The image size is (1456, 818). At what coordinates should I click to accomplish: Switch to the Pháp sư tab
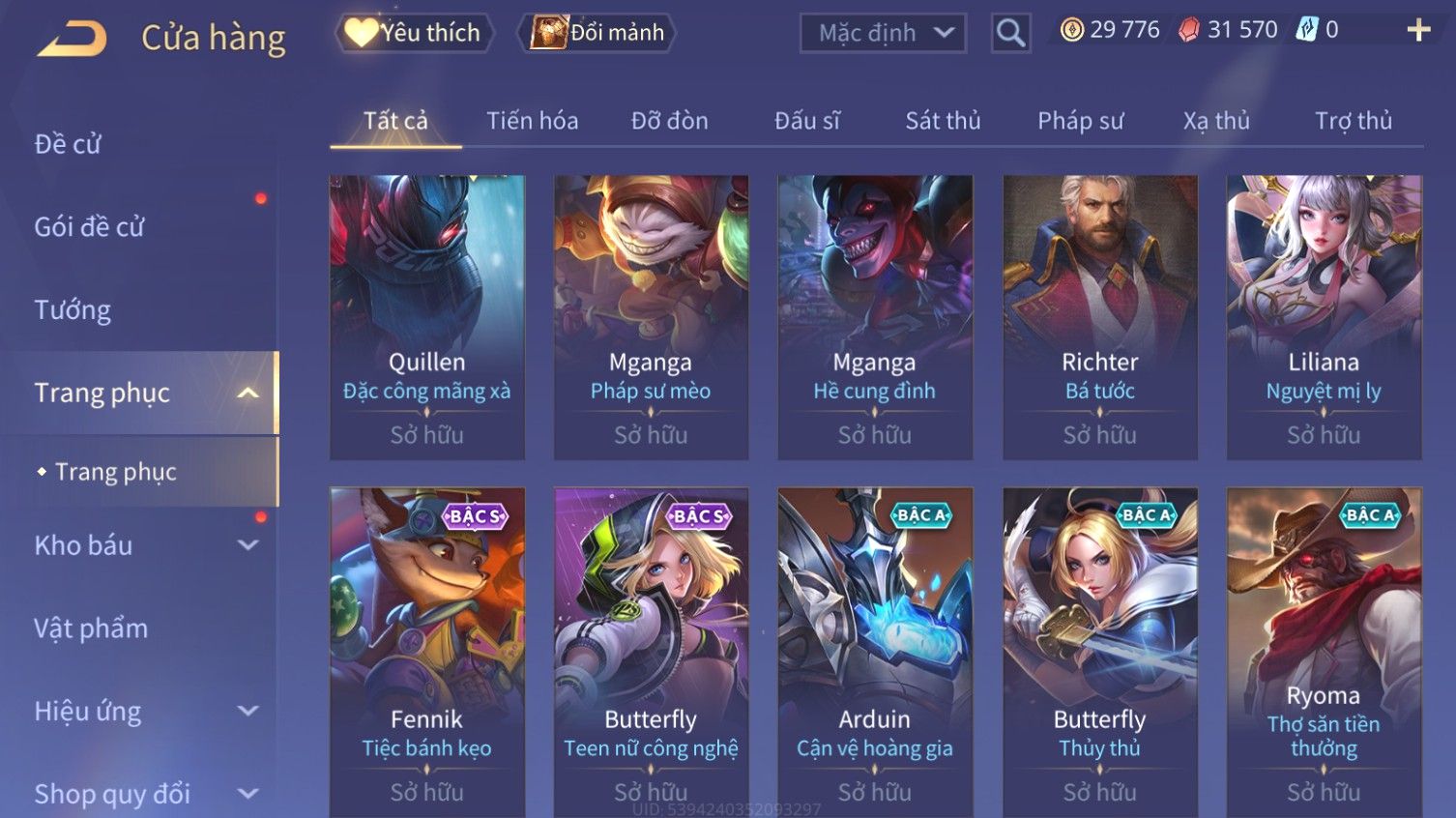click(x=1080, y=121)
